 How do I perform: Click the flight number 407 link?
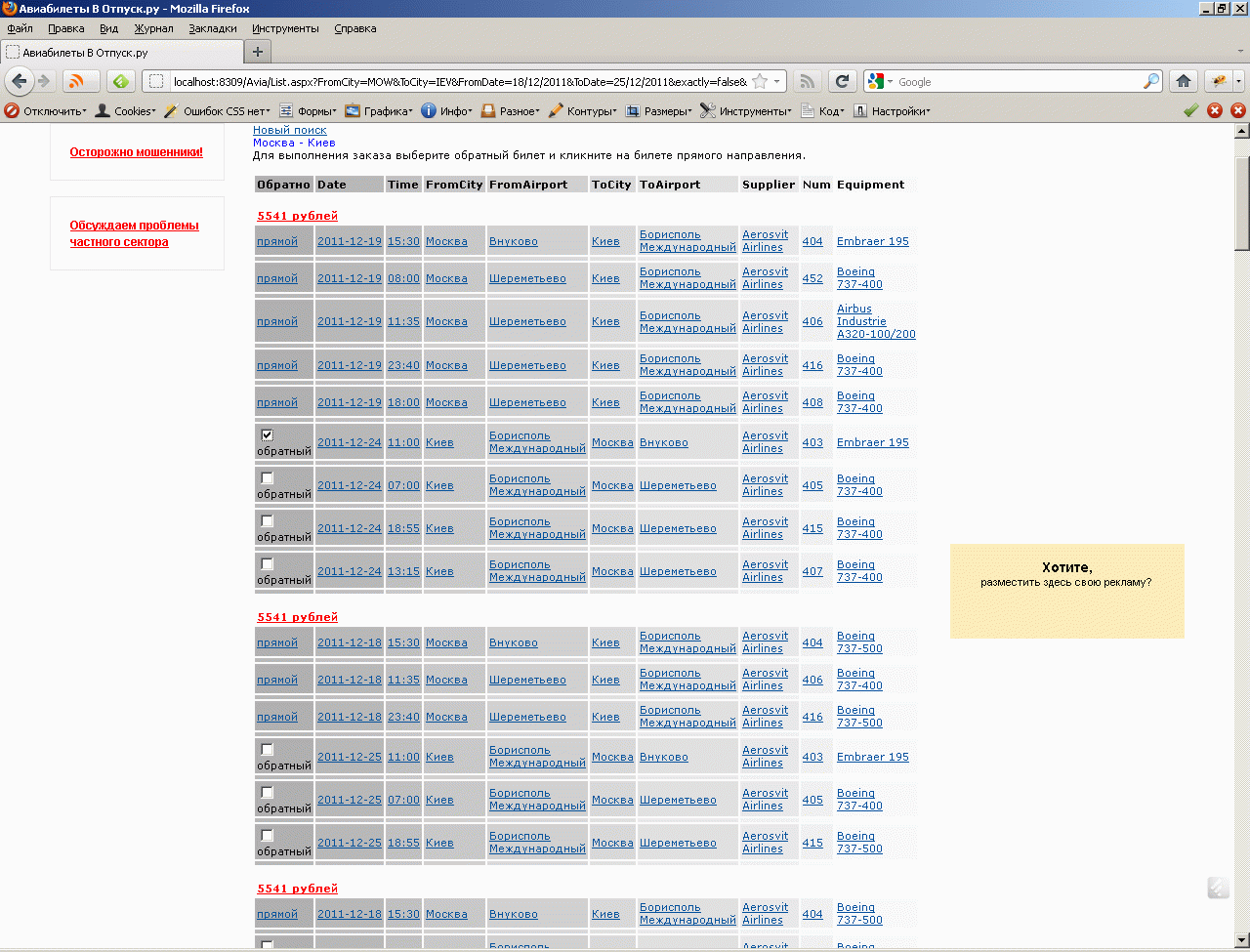[x=812, y=571]
